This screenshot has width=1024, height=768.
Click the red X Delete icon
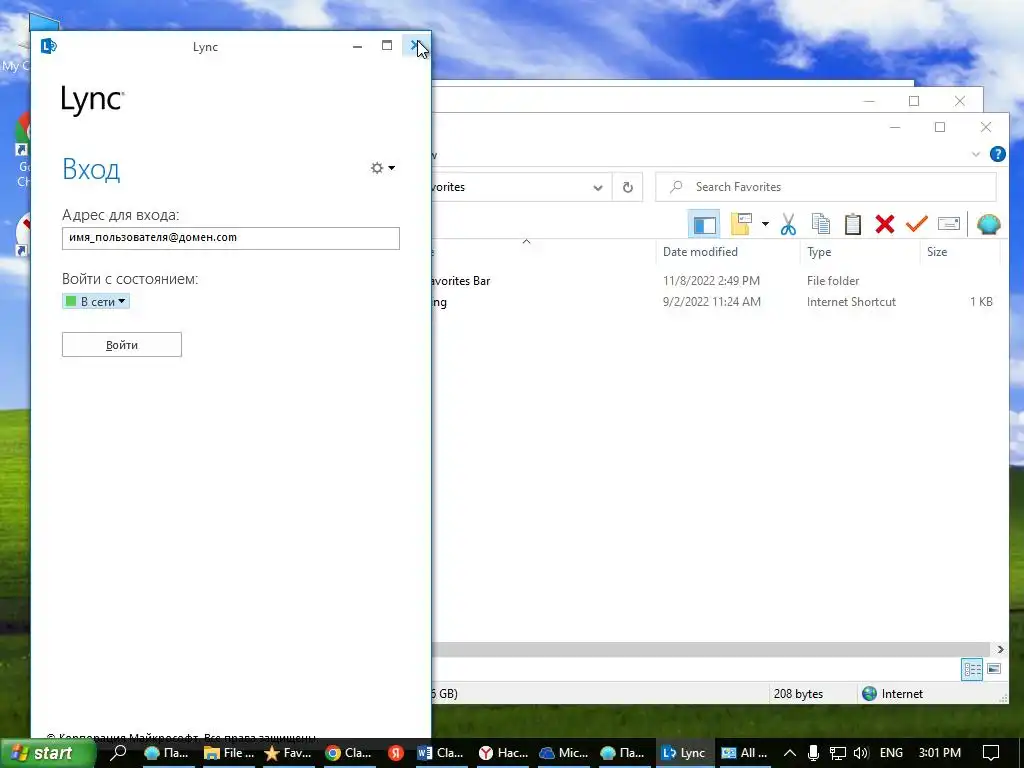tap(884, 224)
